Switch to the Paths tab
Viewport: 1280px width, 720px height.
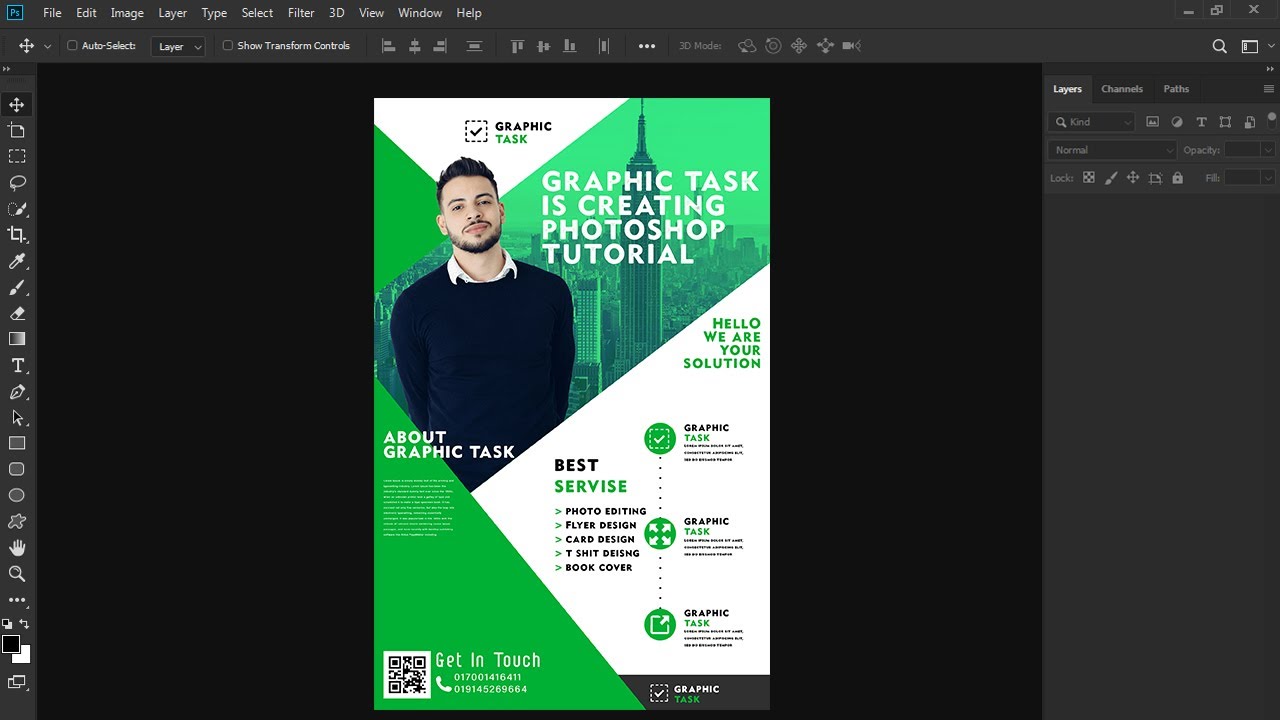point(1176,89)
